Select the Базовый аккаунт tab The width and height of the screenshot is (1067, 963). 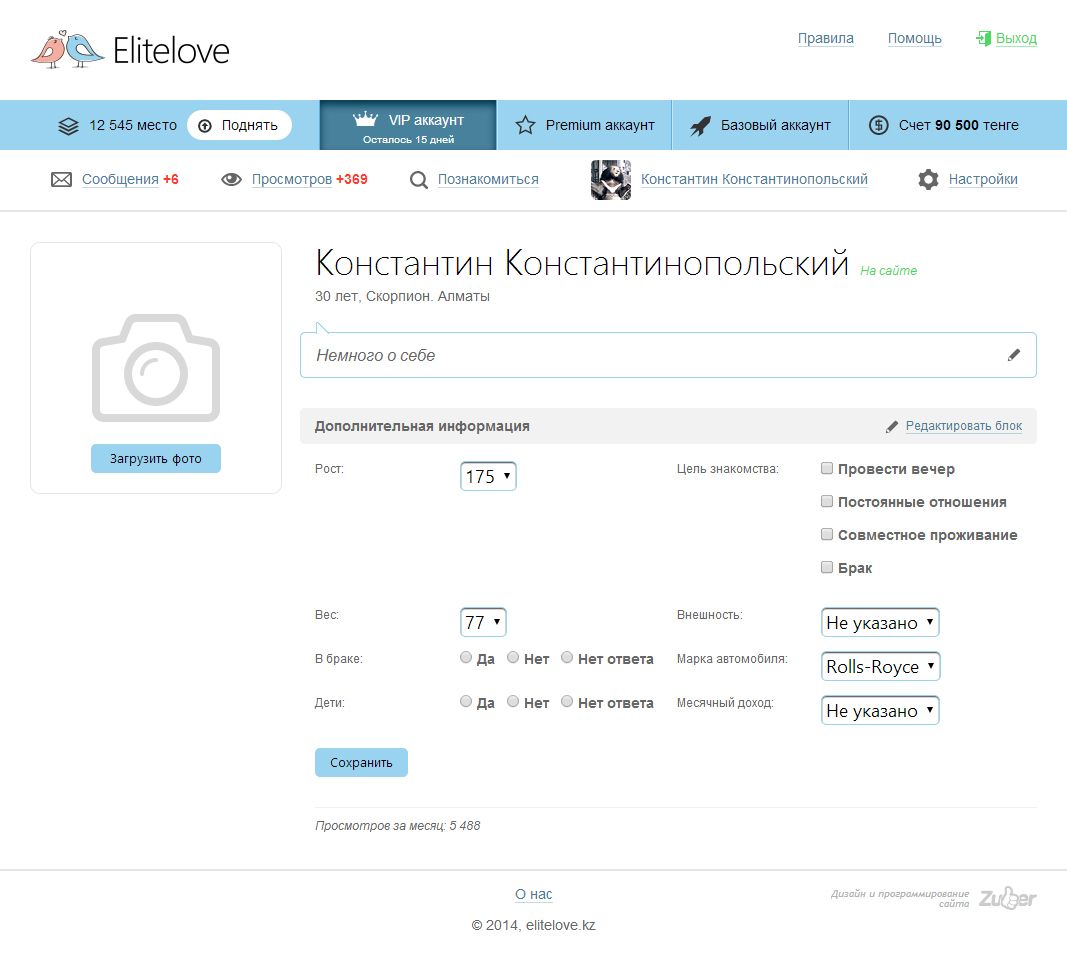[x=760, y=125]
